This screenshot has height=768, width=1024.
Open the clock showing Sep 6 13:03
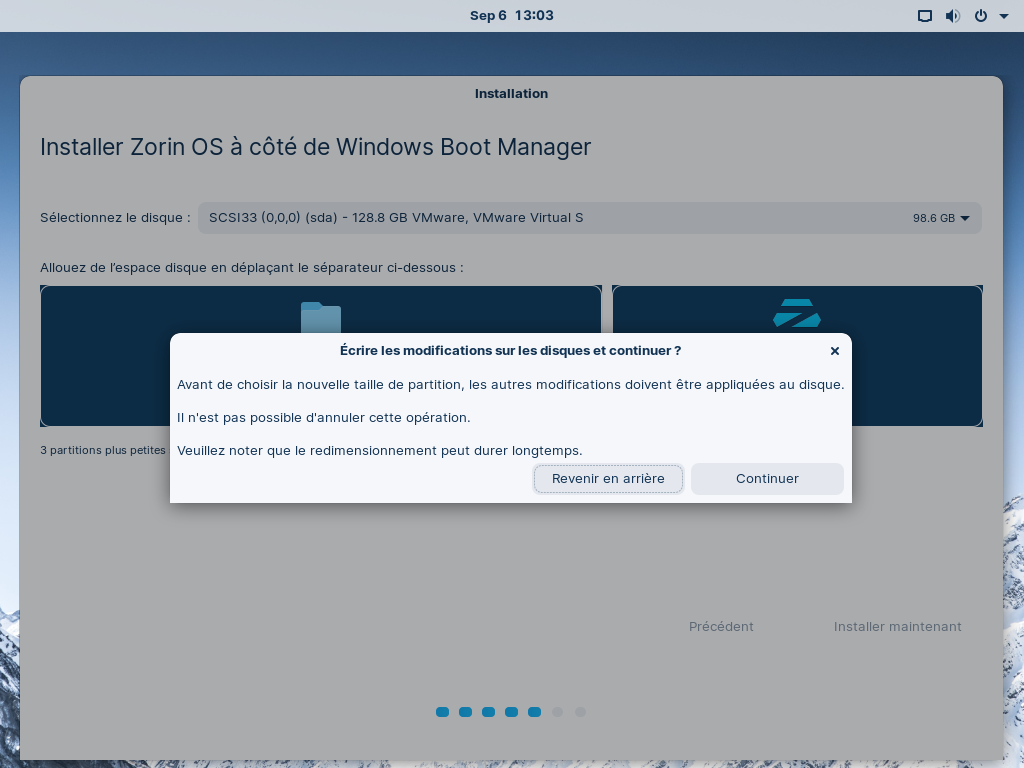pyautogui.click(x=511, y=16)
